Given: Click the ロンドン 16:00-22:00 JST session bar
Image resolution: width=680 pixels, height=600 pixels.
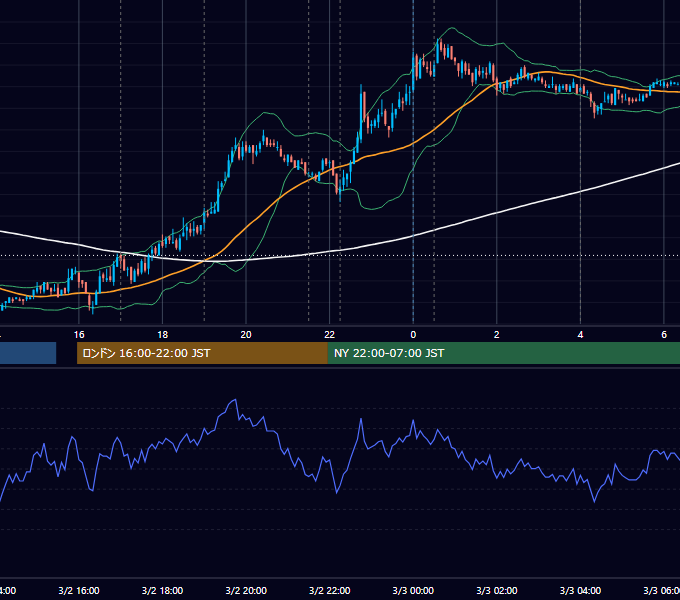Looking at the screenshot, I should [x=202, y=353].
